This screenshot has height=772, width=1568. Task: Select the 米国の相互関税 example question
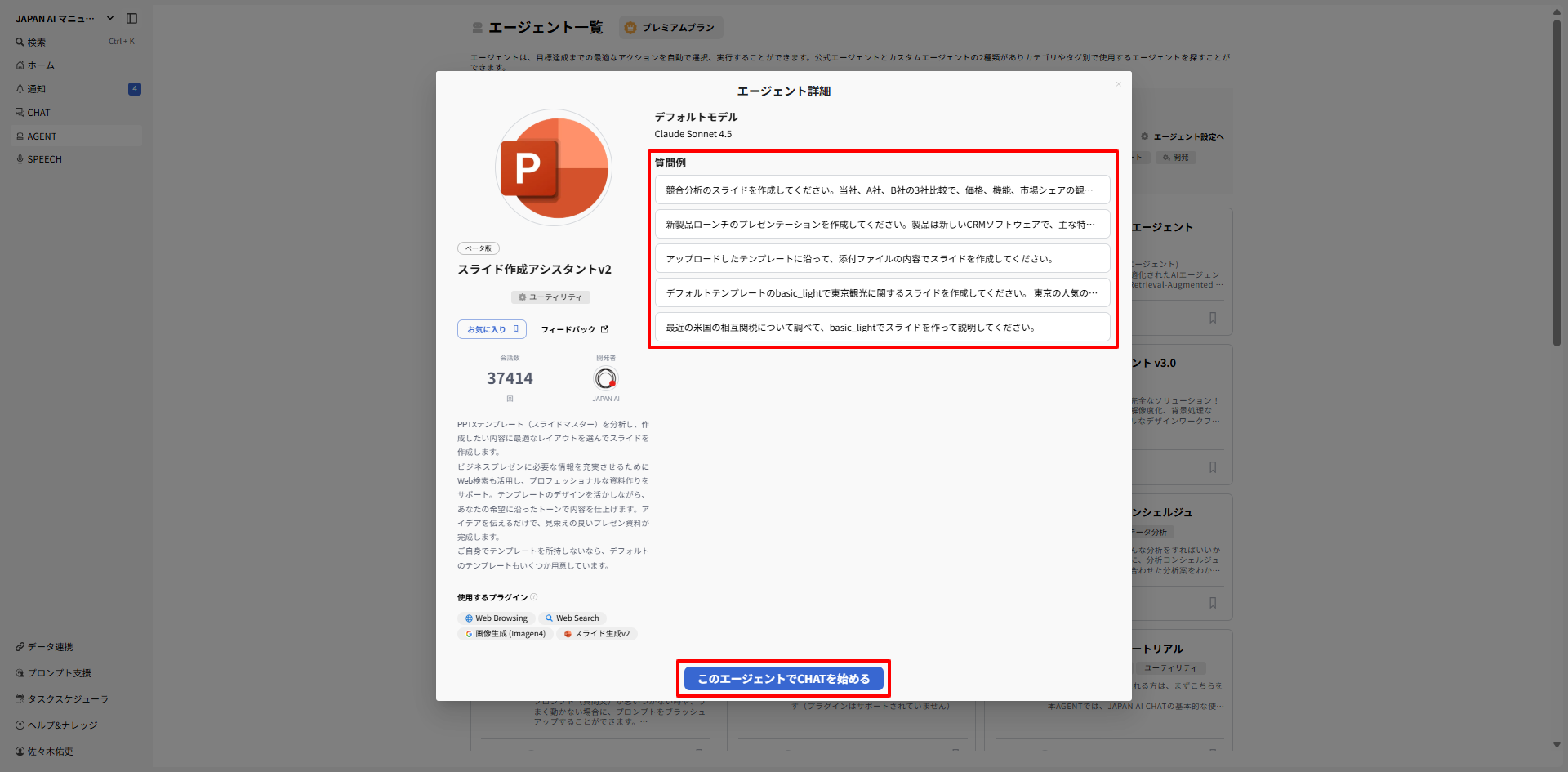882,328
